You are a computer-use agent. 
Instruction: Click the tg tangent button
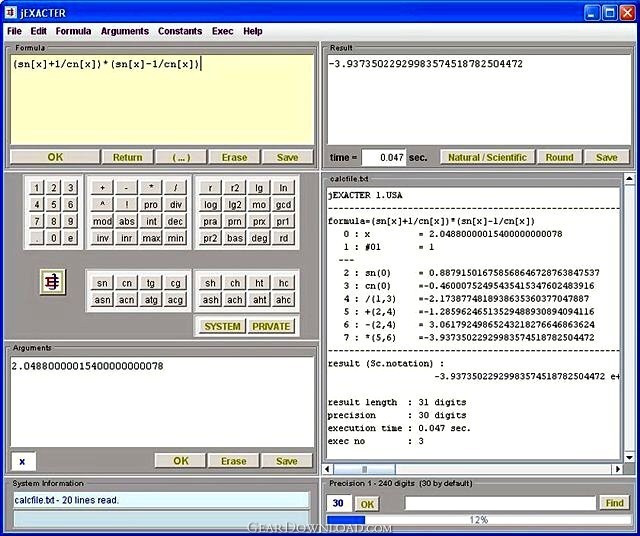tap(151, 283)
